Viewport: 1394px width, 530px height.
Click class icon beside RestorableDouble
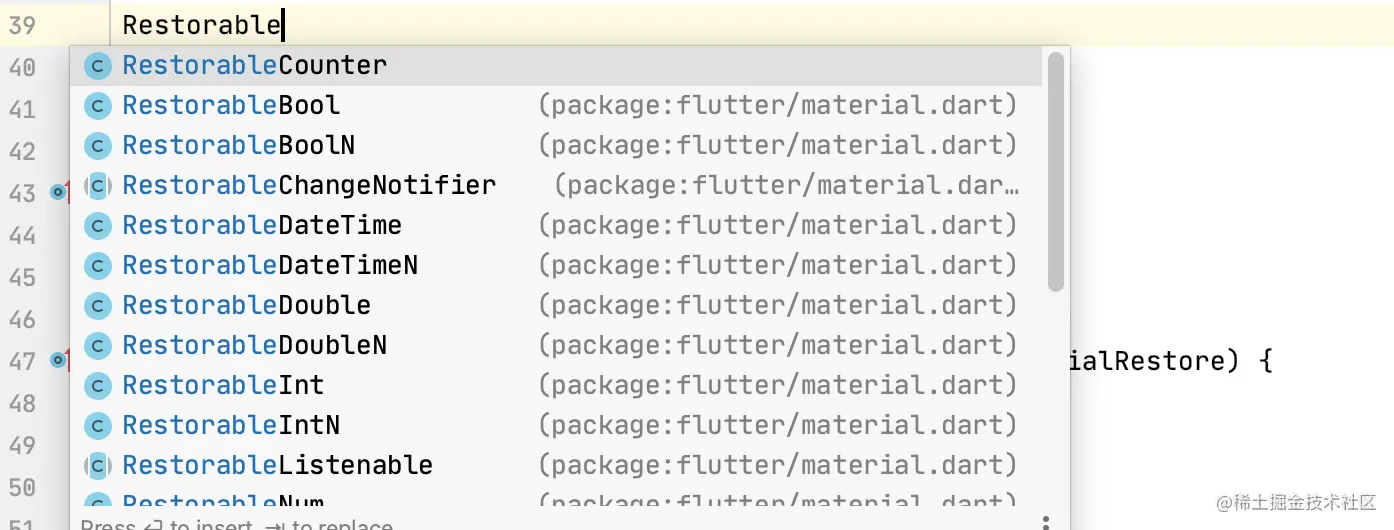[x=97, y=306]
